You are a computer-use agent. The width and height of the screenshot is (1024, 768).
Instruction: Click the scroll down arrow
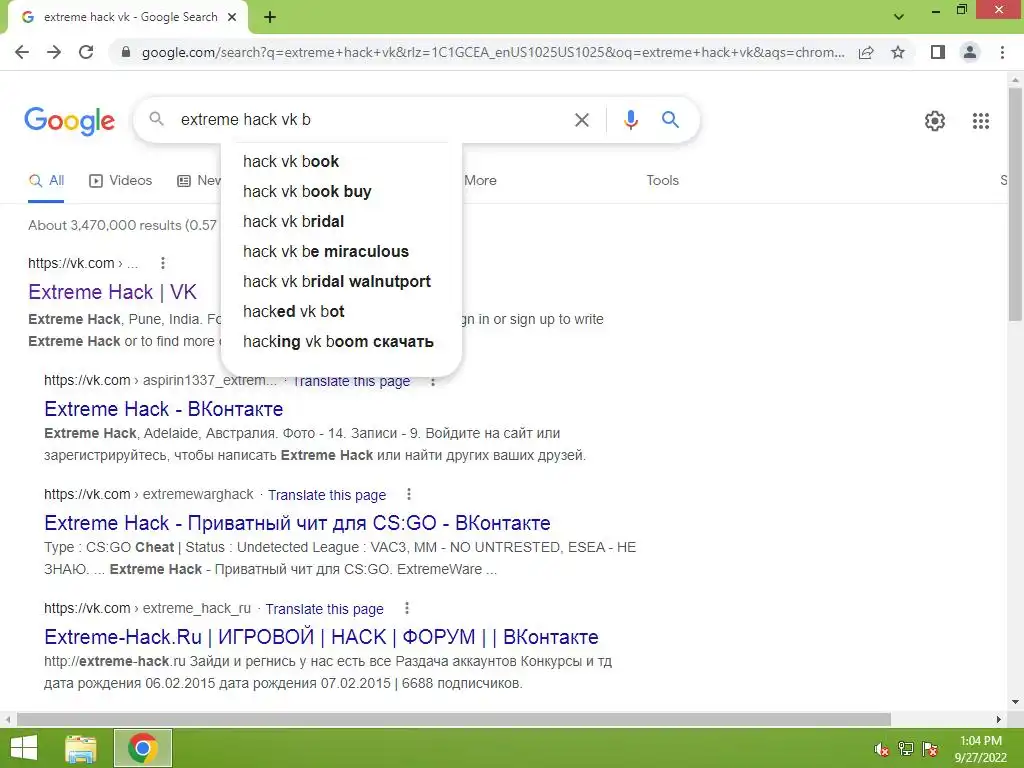click(x=1015, y=702)
